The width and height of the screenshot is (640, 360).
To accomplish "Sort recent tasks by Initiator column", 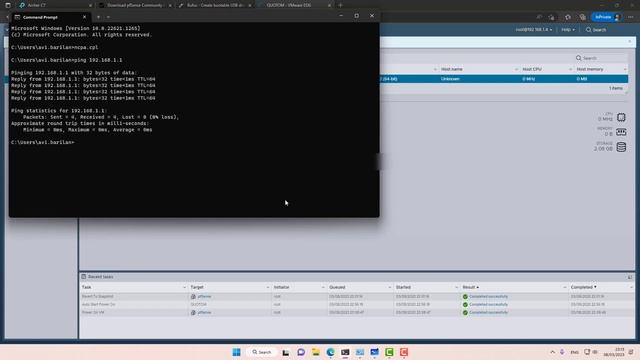I will 281,287.
